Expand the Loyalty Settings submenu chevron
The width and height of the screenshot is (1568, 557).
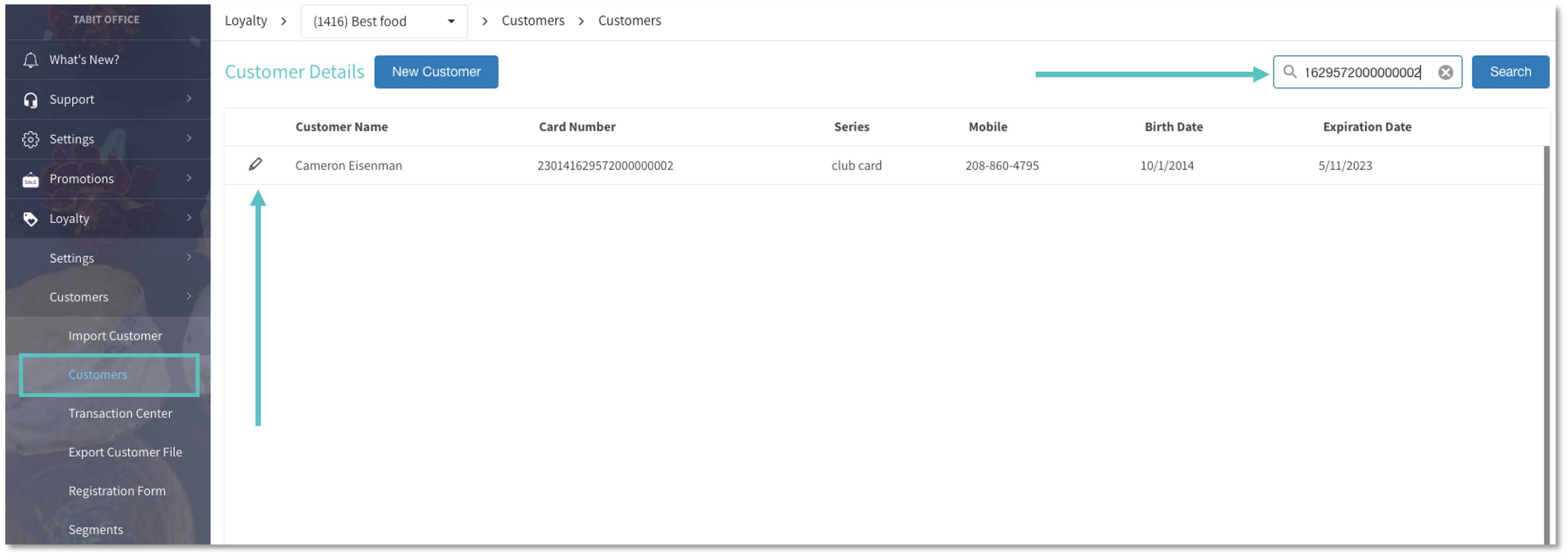point(189,258)
